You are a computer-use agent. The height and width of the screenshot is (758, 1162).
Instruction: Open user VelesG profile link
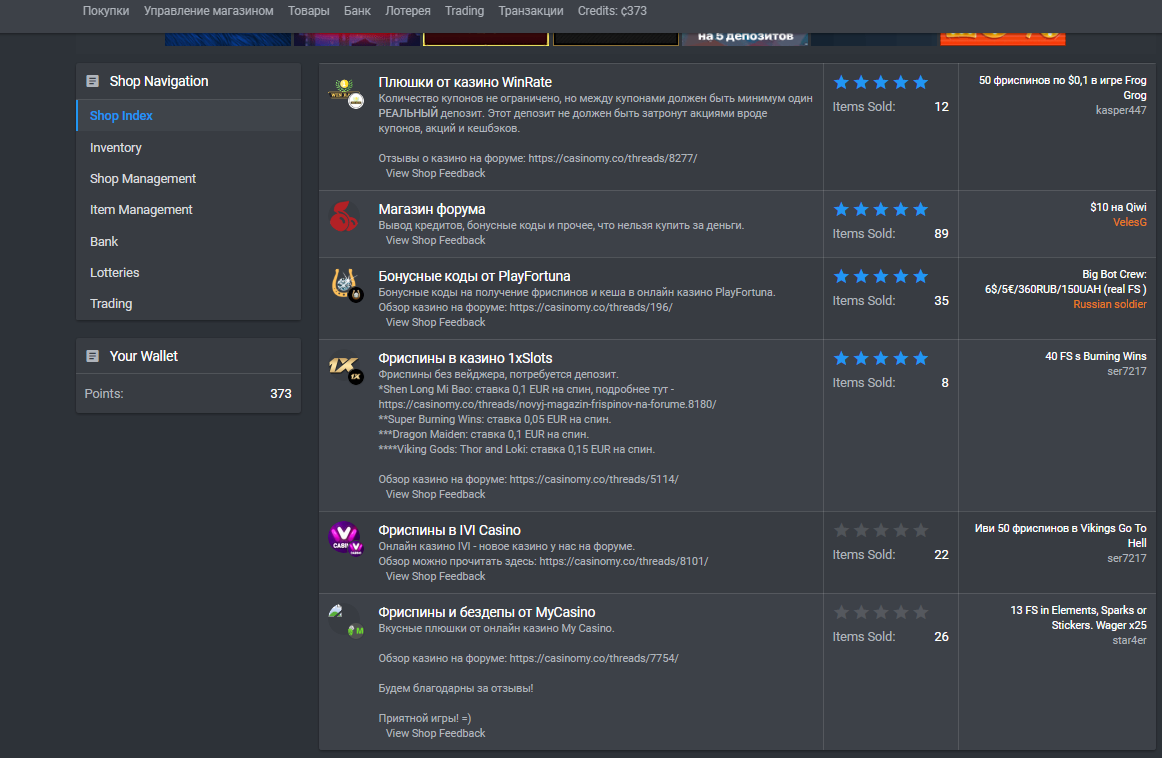tap(1129, 222)
